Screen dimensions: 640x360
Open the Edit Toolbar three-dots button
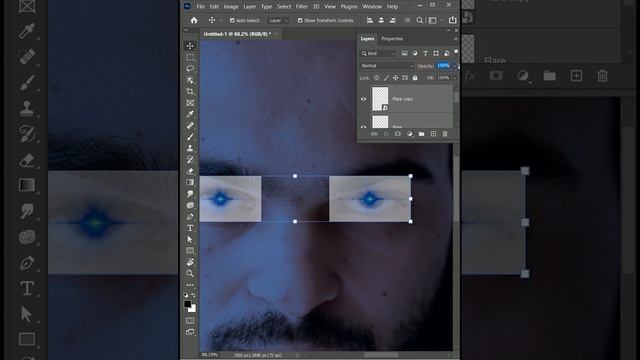(x=190, y=285)
